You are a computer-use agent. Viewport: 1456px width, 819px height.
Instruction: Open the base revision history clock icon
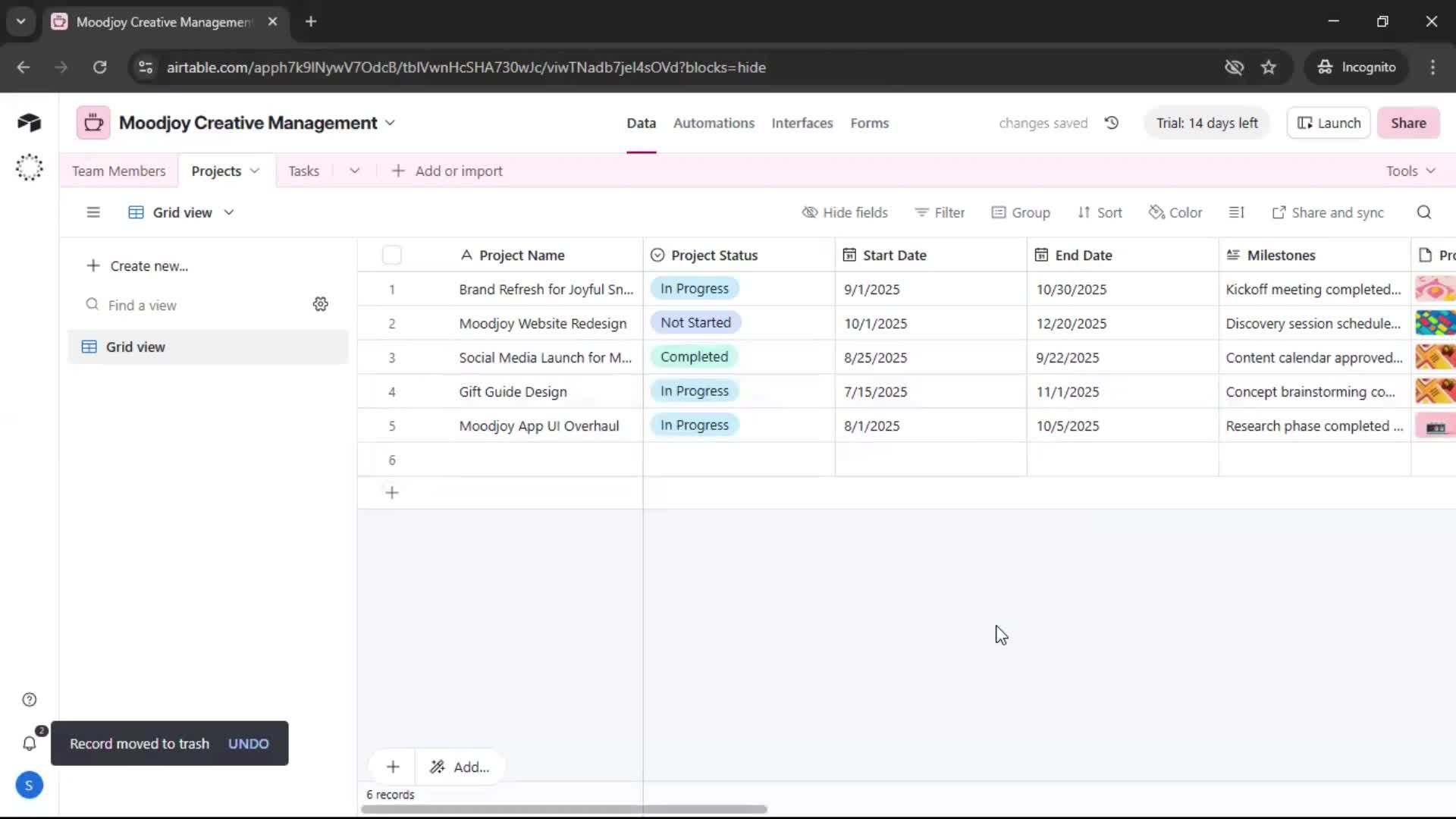[1112, 123]
